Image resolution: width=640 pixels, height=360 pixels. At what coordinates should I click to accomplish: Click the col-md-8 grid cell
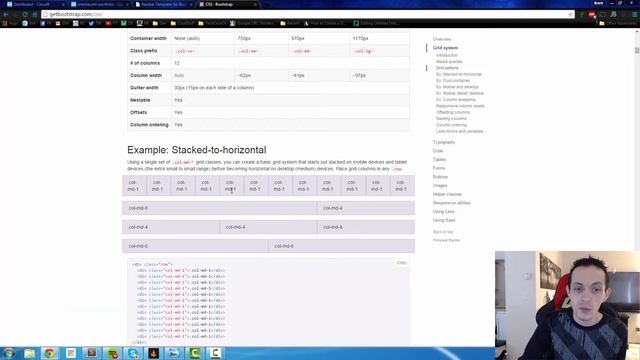pos(220,208)
